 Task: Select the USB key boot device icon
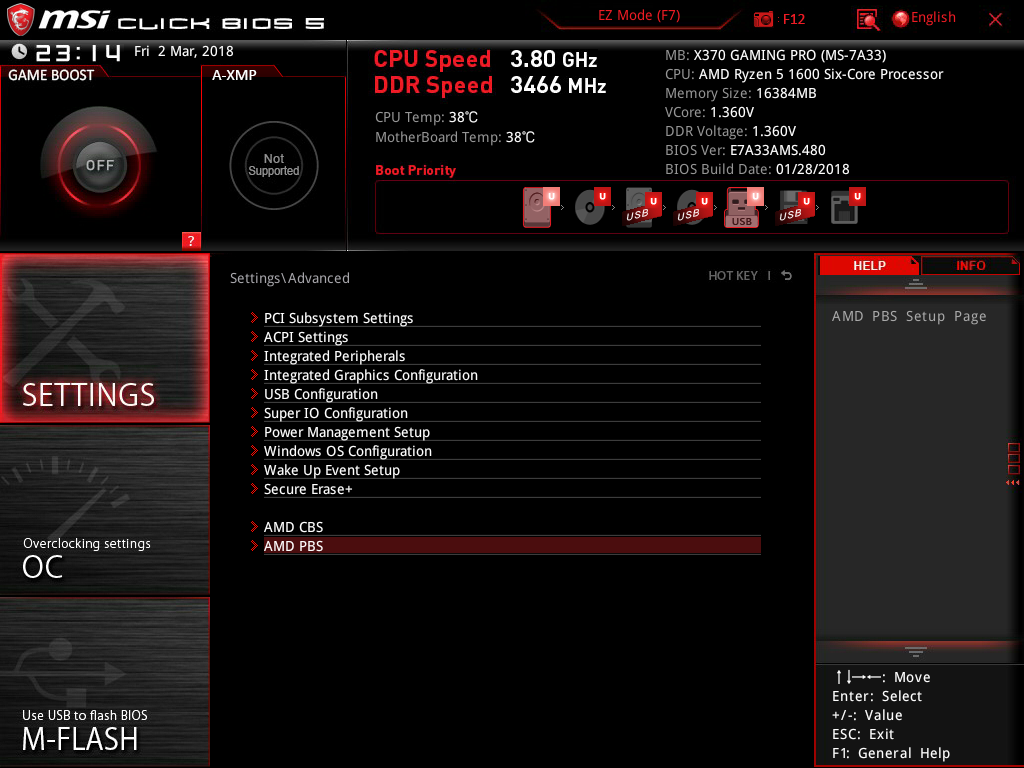click(744, 207)
